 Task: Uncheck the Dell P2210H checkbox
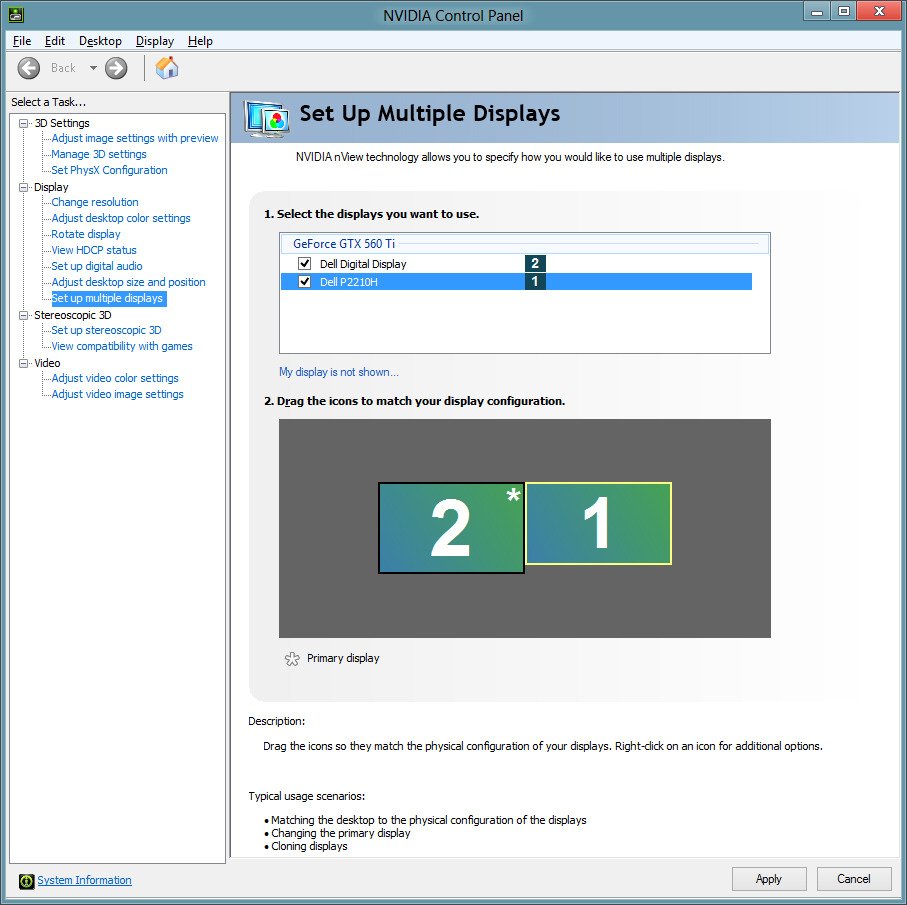tap(305, 282)
